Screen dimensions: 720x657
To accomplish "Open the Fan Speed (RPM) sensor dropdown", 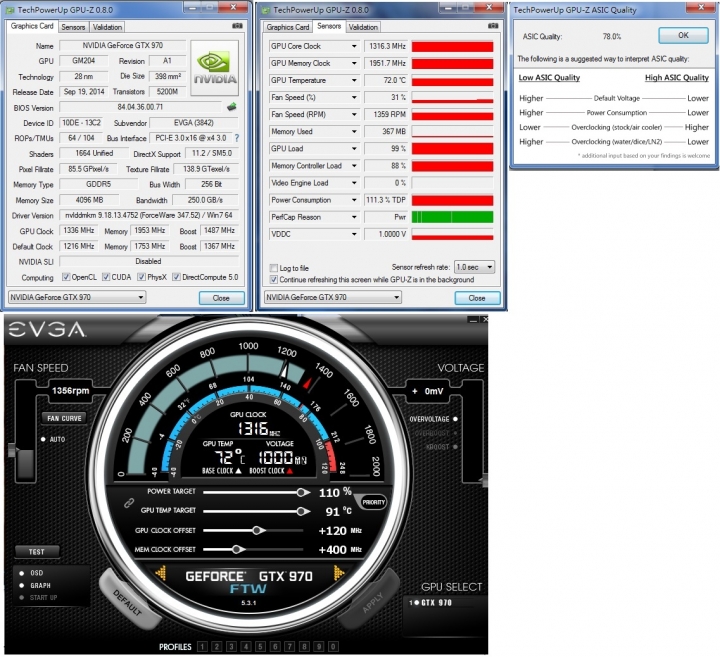I will click(354, 114).
